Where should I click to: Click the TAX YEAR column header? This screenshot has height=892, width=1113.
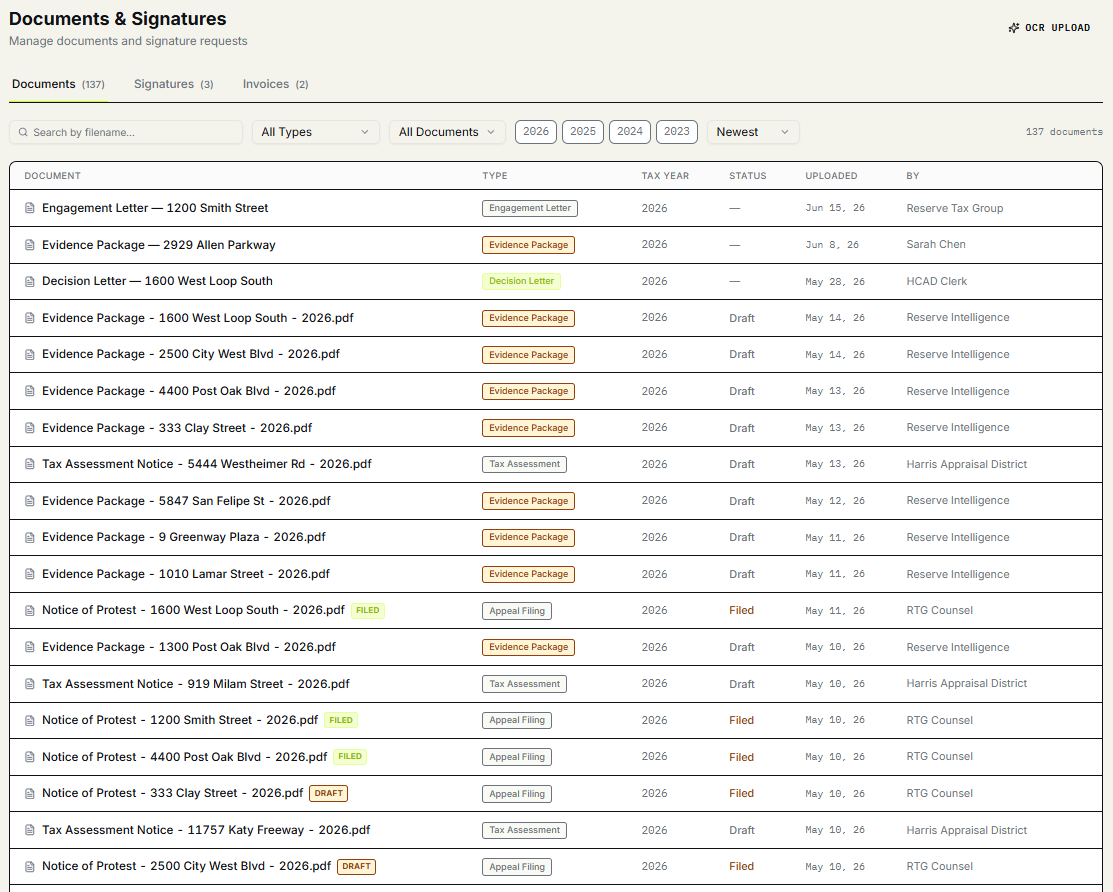coord(665,176)
